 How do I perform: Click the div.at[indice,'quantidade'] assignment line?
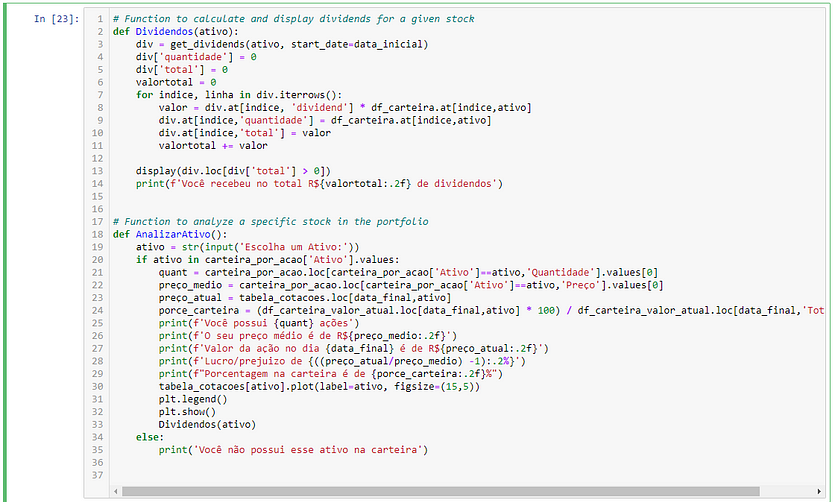click(325, 120)
